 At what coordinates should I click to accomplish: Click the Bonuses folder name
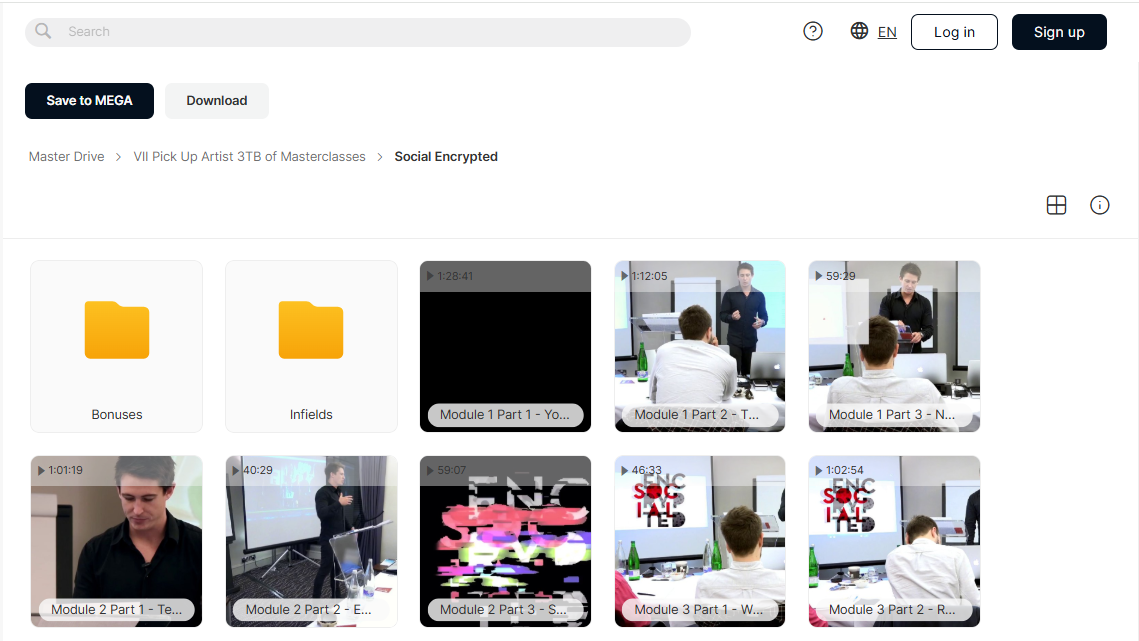tap(117, 414)
